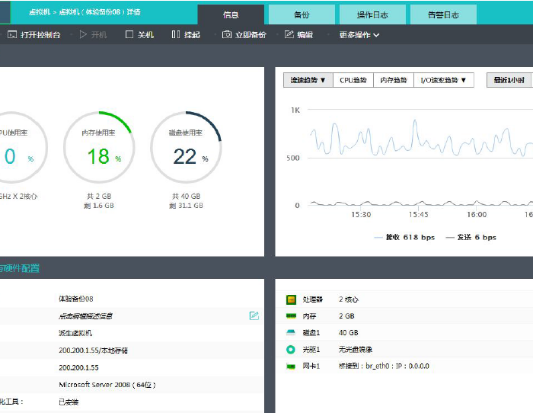Image resolution: width=534 pixels, height=413 pixels.
Task: Toggle the 发送 6 bps legend entry
Action: pos(471,237)
